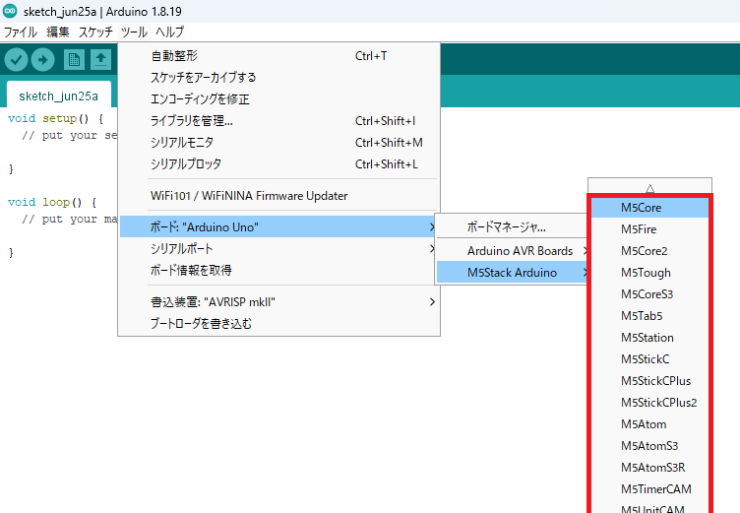
Task: Select ブートローダを書き込む menu entry
Action: pos(279,324)
